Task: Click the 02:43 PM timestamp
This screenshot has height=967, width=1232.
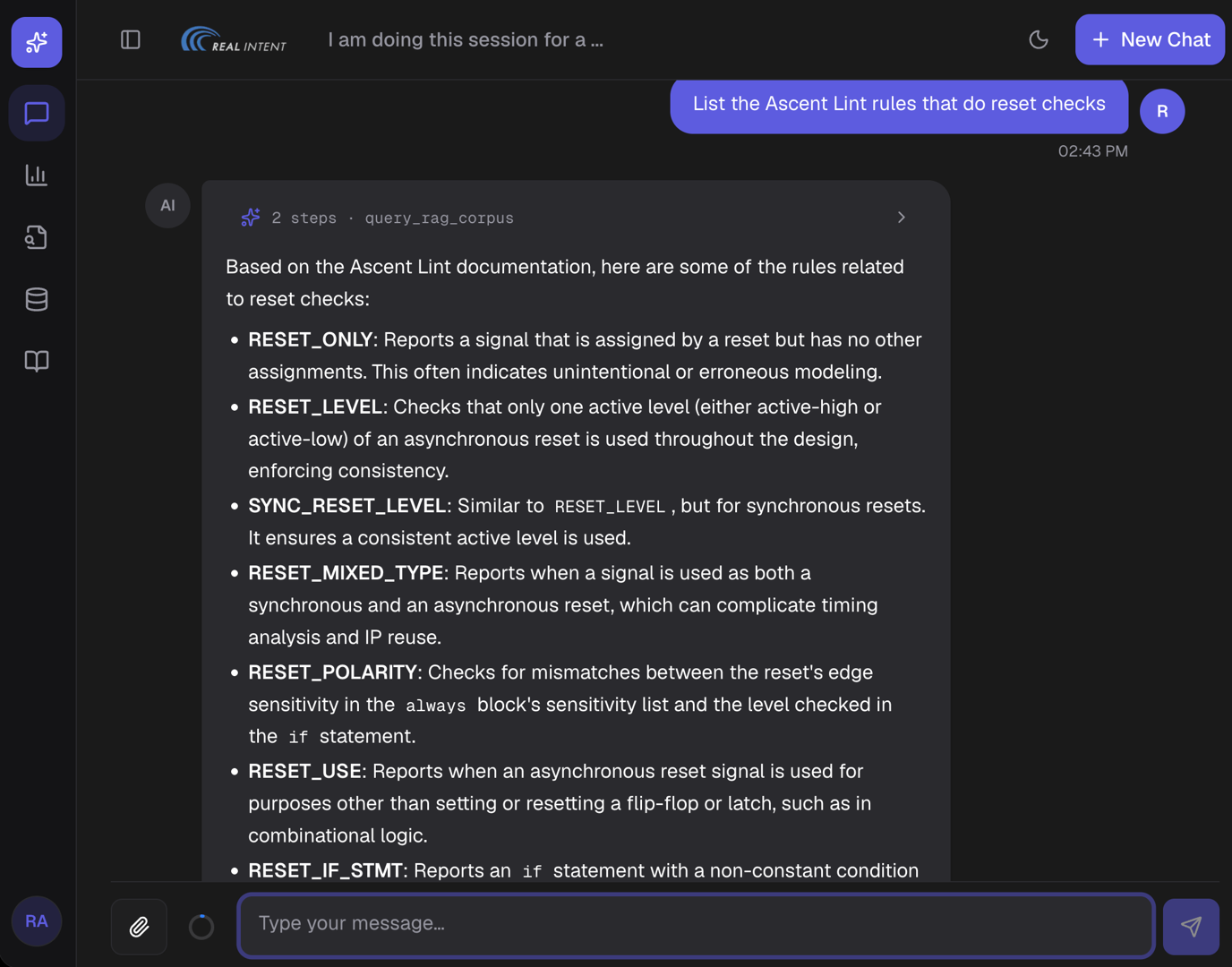Action: [x=1092, y=151]
